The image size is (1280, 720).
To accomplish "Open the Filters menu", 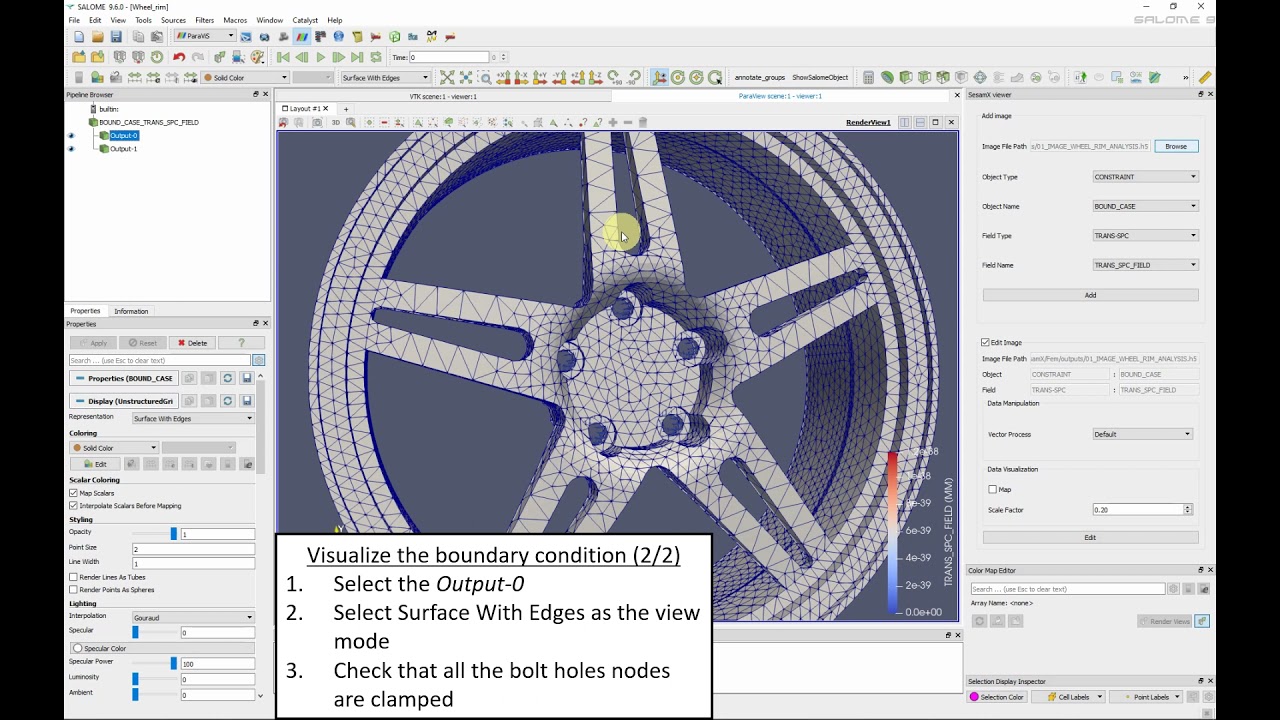I will [x=204, y=20].
